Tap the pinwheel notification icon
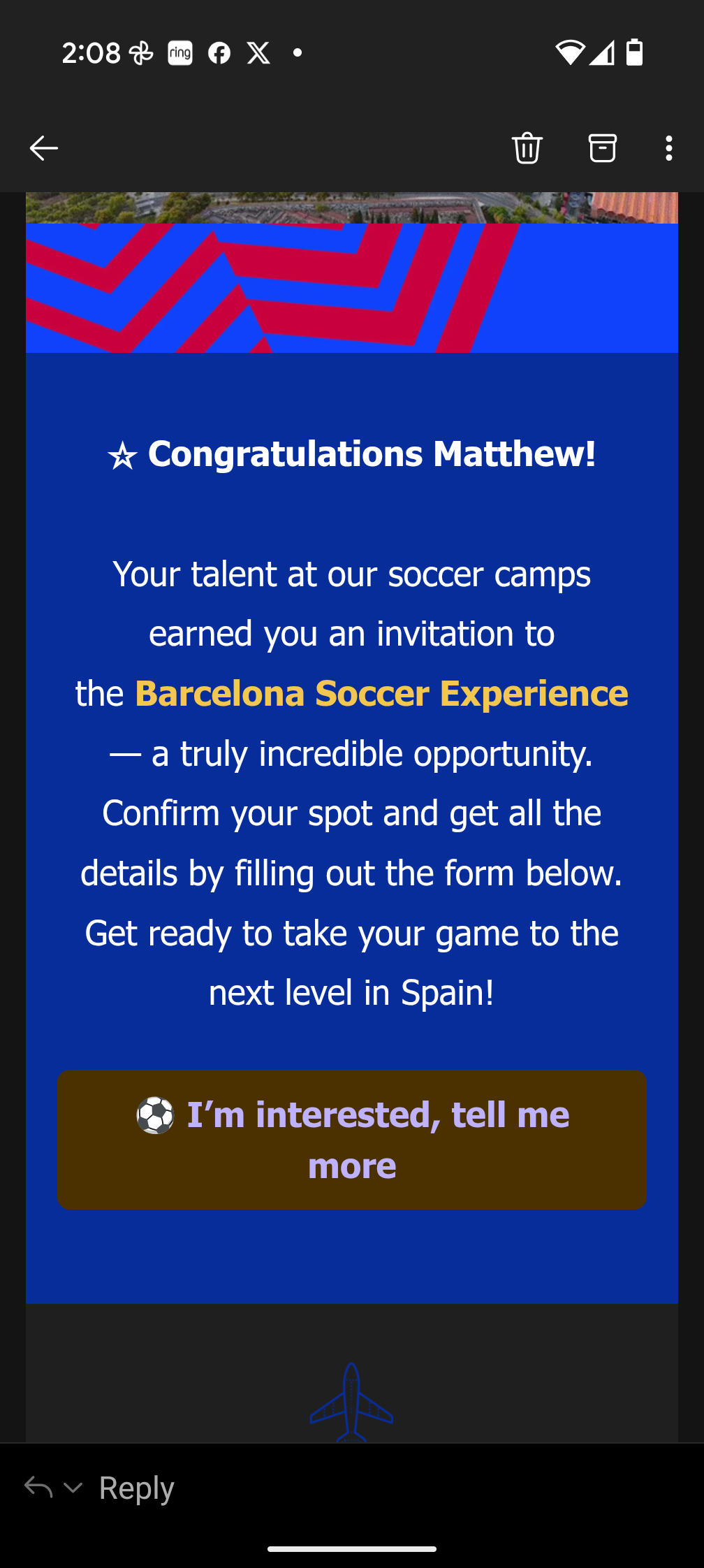The image size is (704, 1568). [x=141, y=53]
